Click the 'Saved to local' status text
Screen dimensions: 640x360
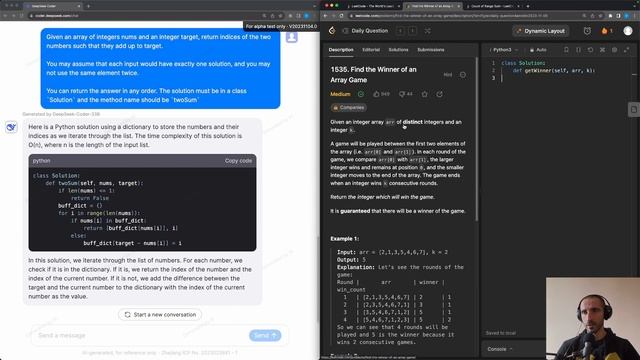[500, 333]
